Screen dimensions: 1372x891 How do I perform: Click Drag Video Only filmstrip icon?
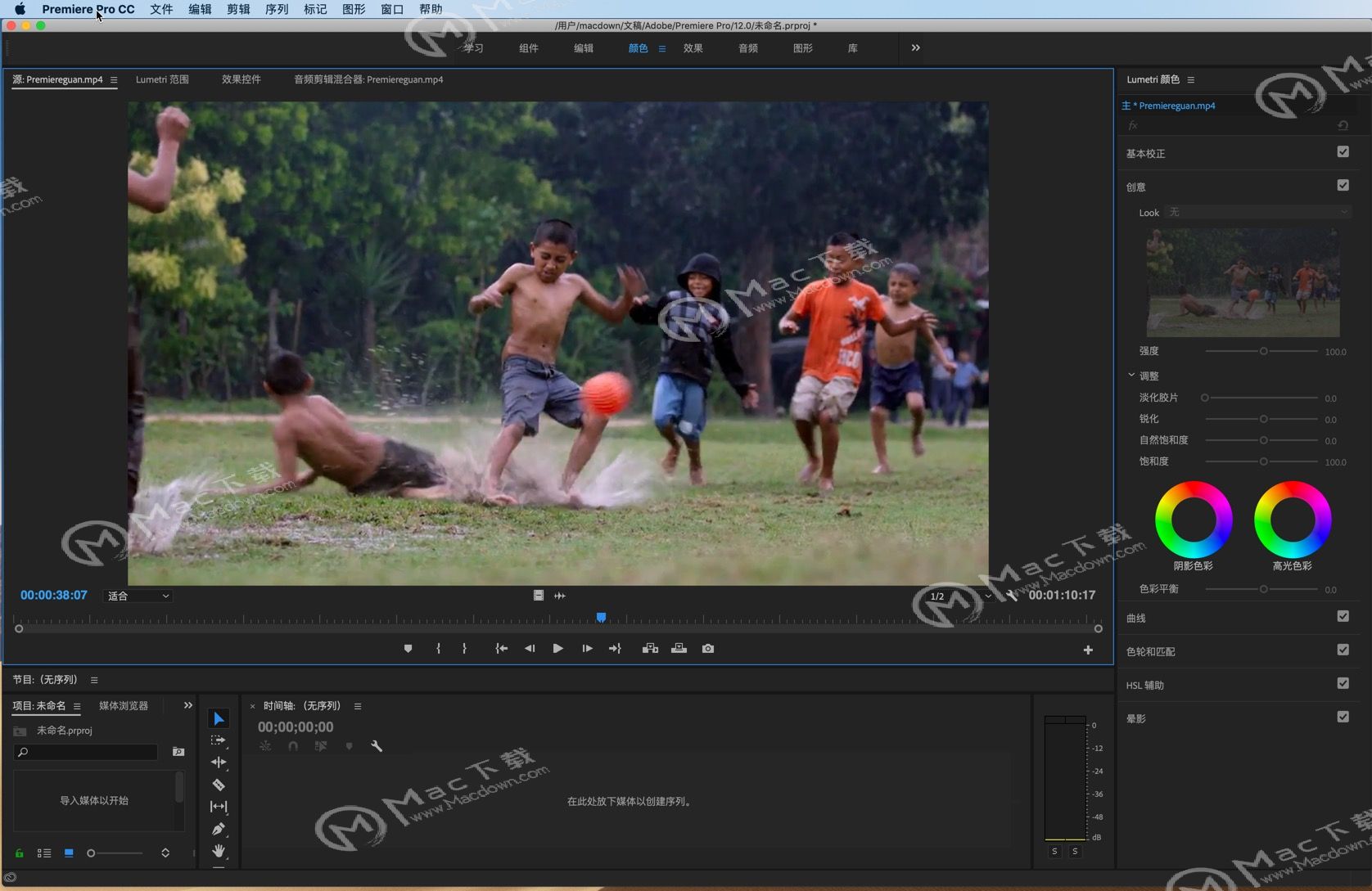click(539, 596)
